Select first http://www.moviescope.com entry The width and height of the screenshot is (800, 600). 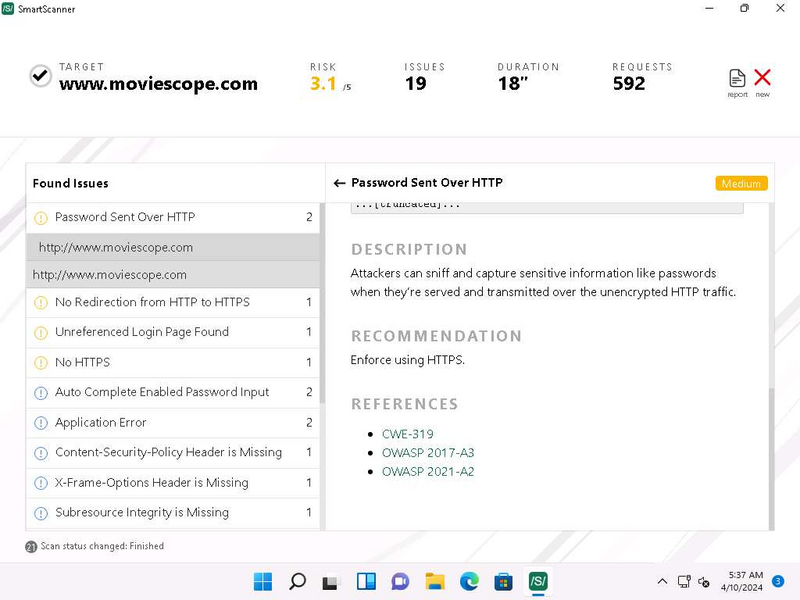[x=172, y=247]
